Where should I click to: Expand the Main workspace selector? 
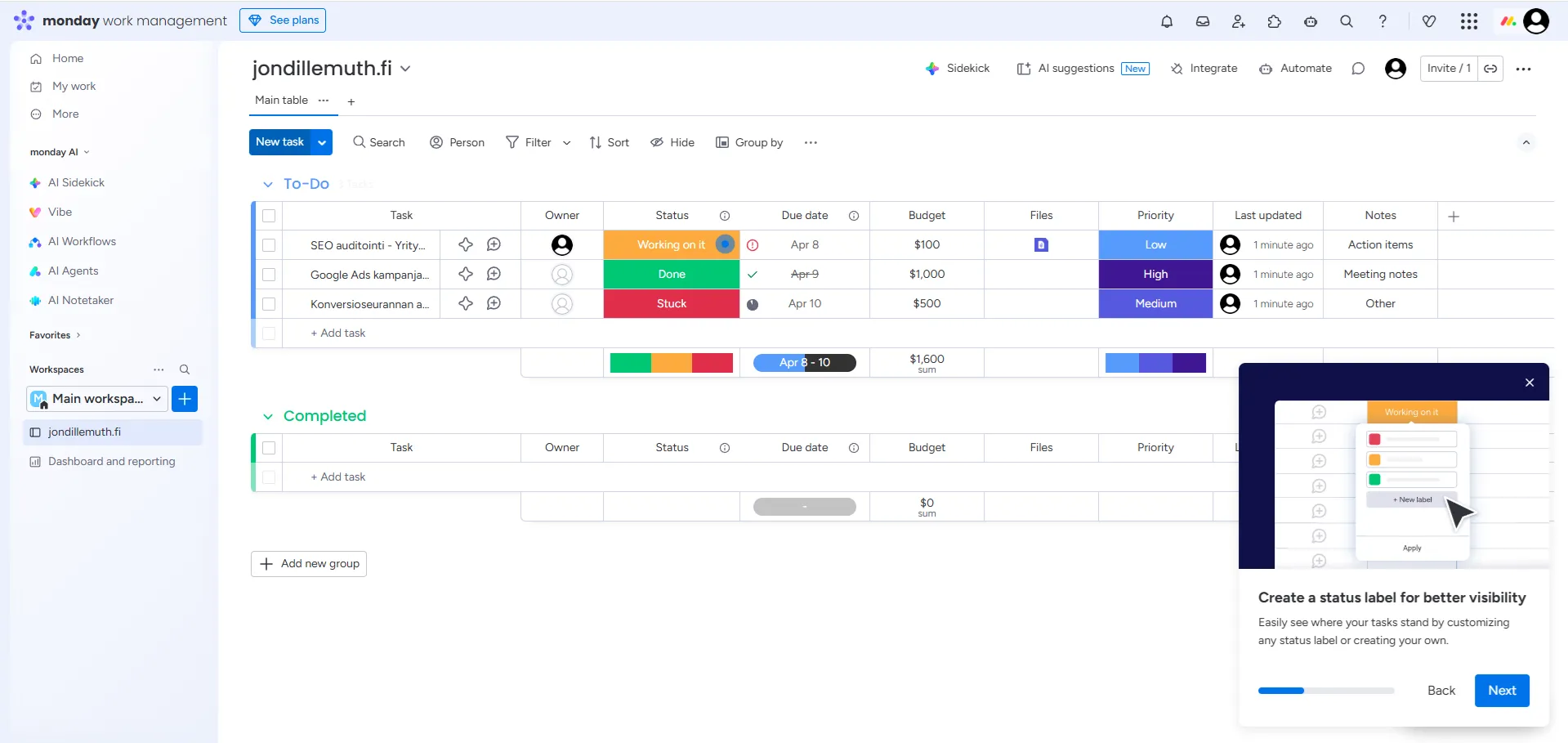(157, 399)
